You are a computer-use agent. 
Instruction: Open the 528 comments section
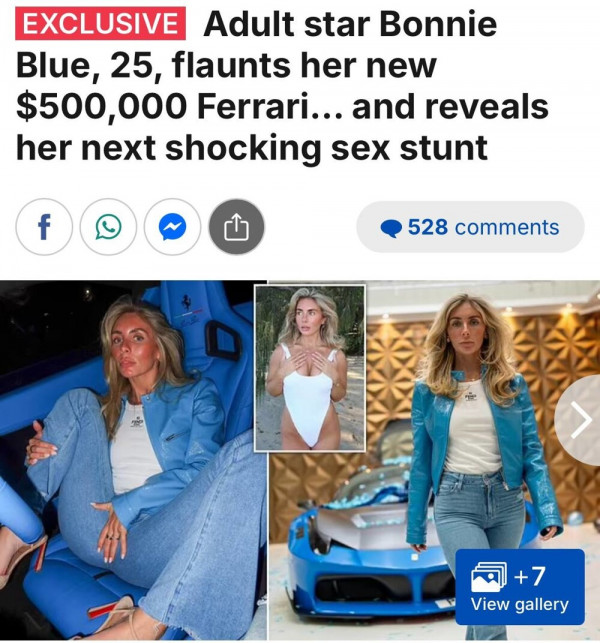[470, 227]
